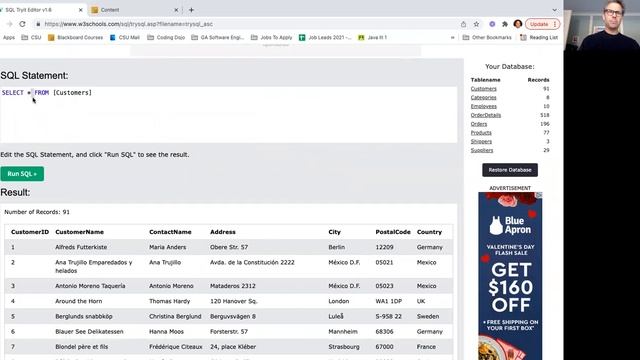Open the Products table link
Image resolution: width=640 pixels, height=360 pixels.
(481, 133)
